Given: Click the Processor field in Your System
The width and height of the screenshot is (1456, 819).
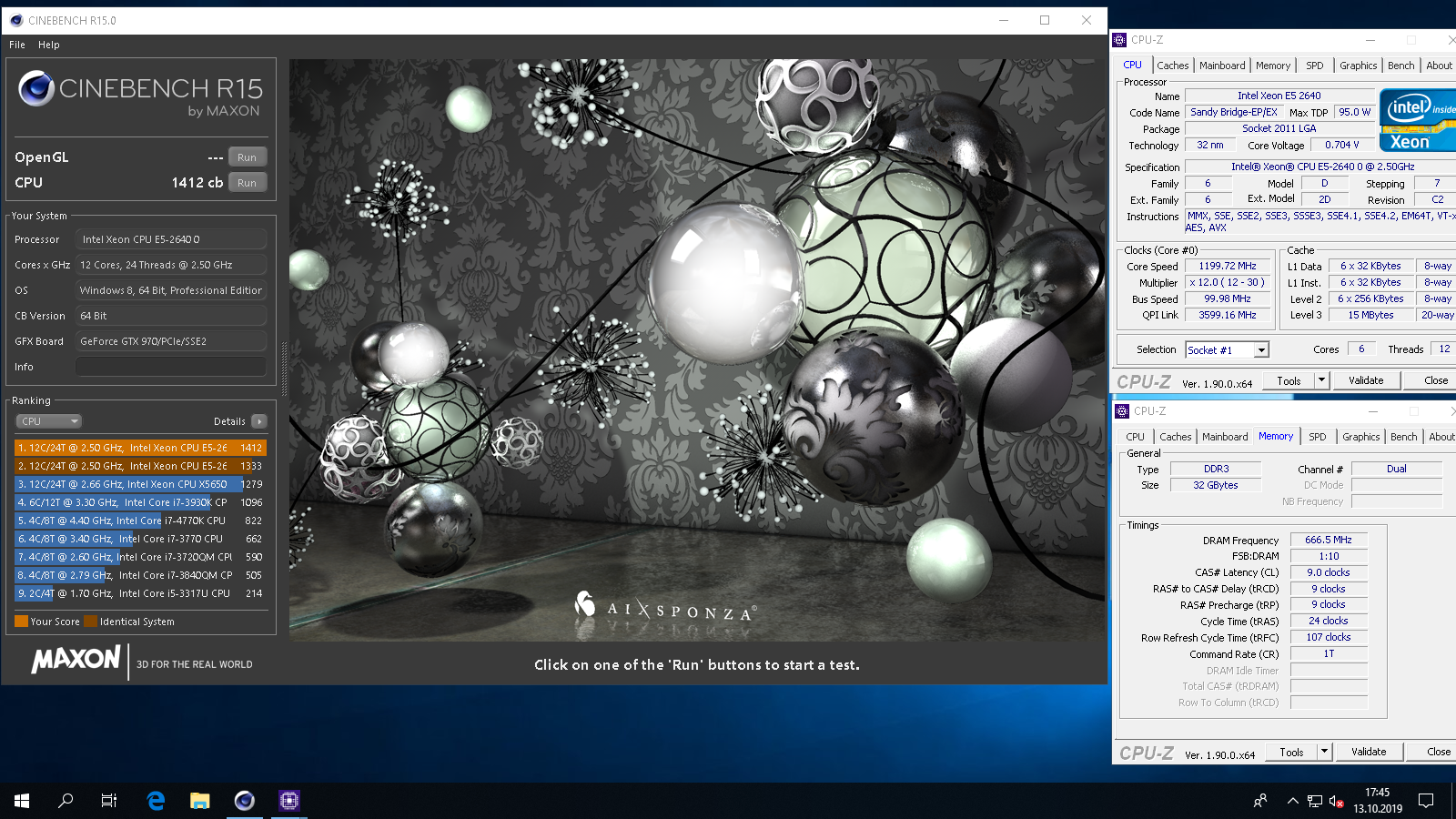Looking at the screenshot, I should tap(171, 239).
